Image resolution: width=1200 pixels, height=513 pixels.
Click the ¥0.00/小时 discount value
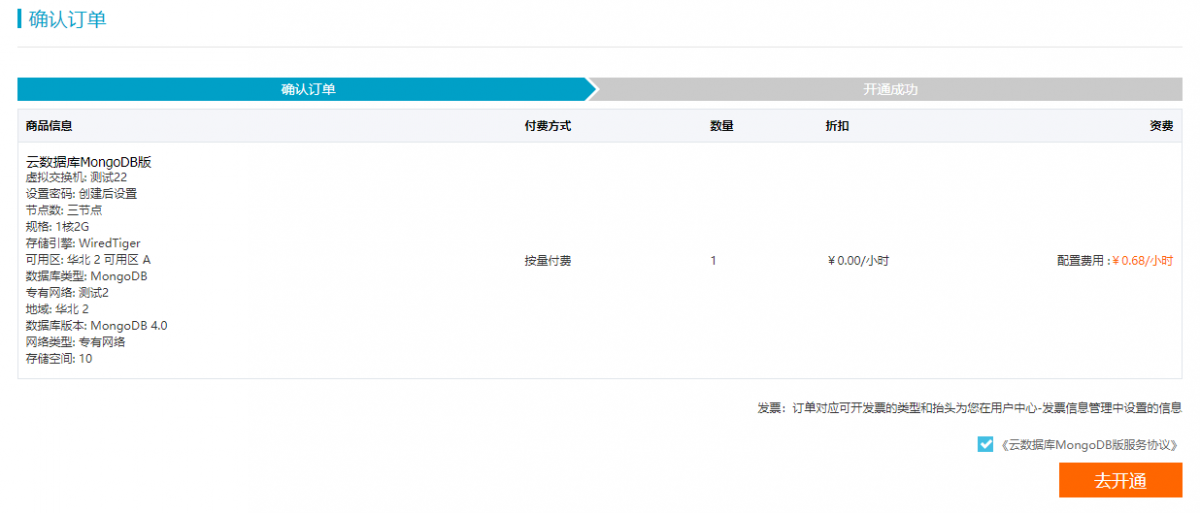(x=858, y=261)
